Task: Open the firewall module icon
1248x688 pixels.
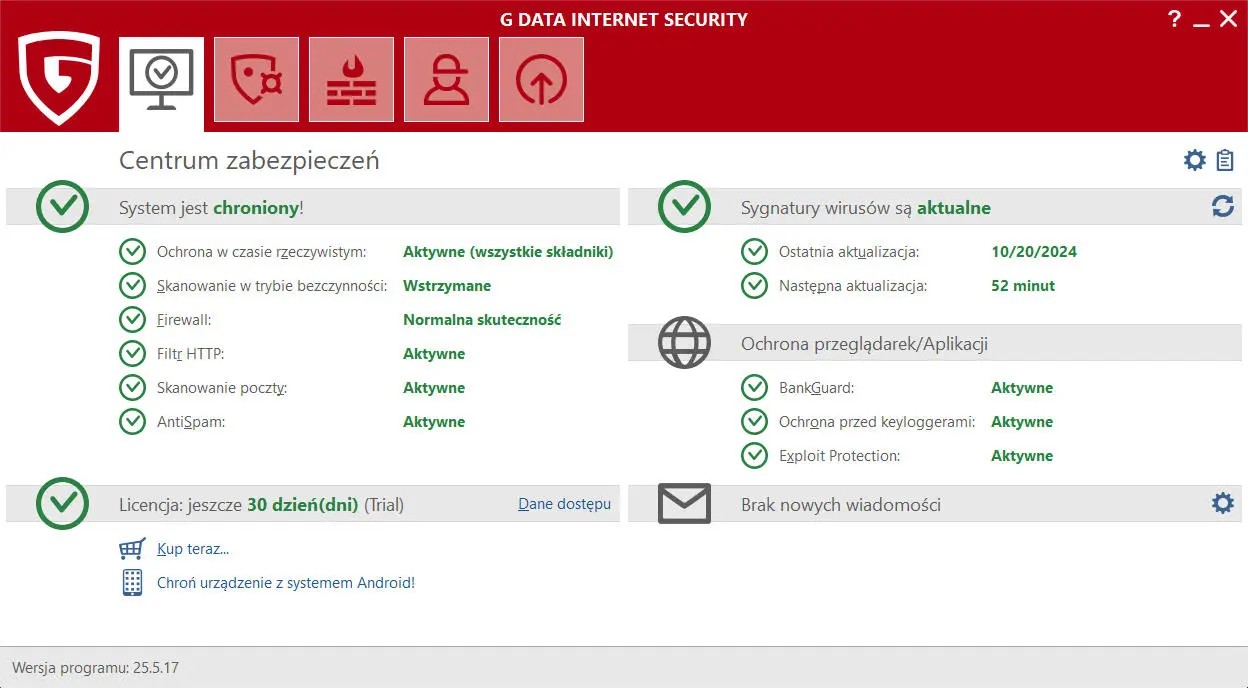Action: pos(351,79)
